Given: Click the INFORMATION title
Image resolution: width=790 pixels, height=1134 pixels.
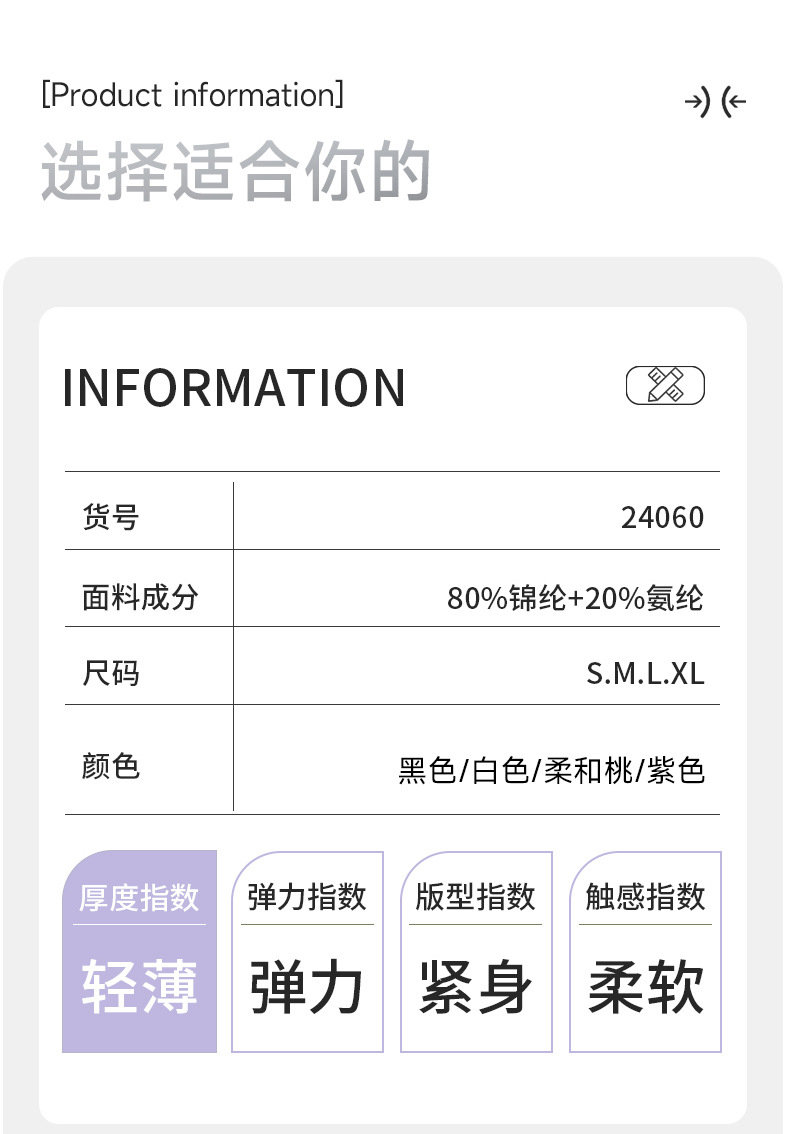Looking at the screenshot, I should tap(234, 388).
